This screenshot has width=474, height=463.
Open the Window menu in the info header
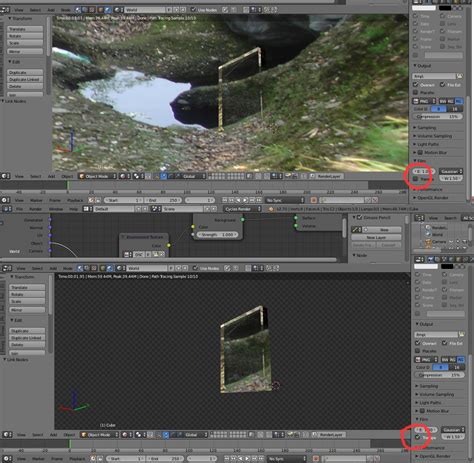point(56,209)
